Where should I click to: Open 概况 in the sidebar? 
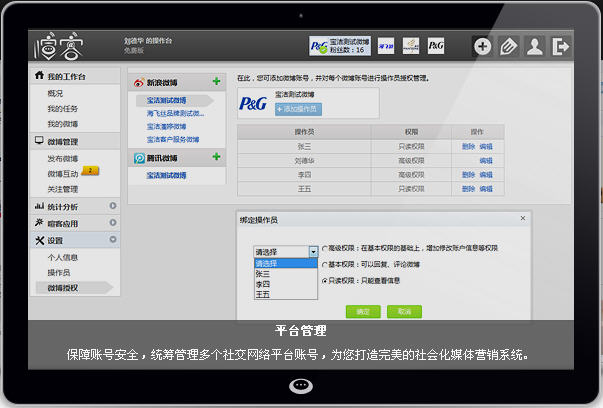55,93
